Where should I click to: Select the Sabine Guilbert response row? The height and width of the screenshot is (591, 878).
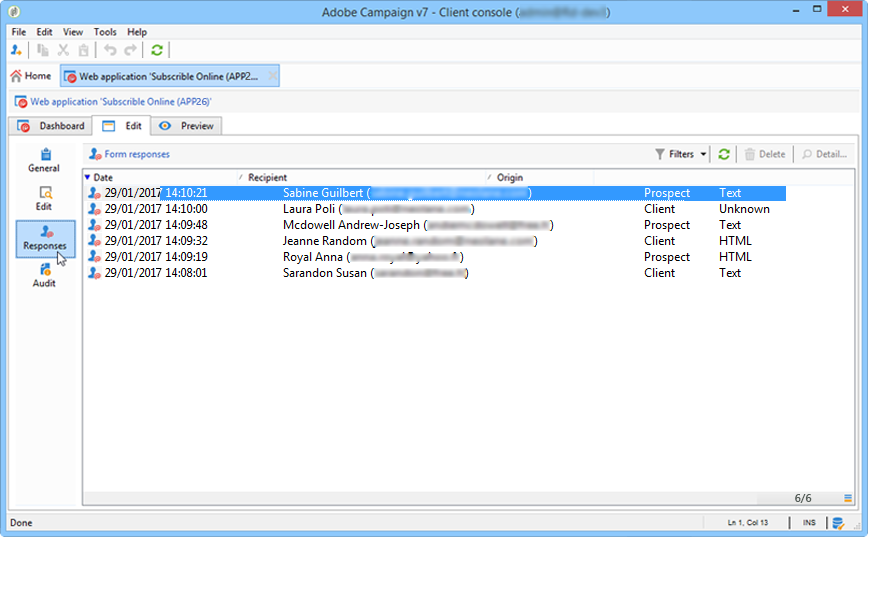pyautogui.click(x=436, y=193)
